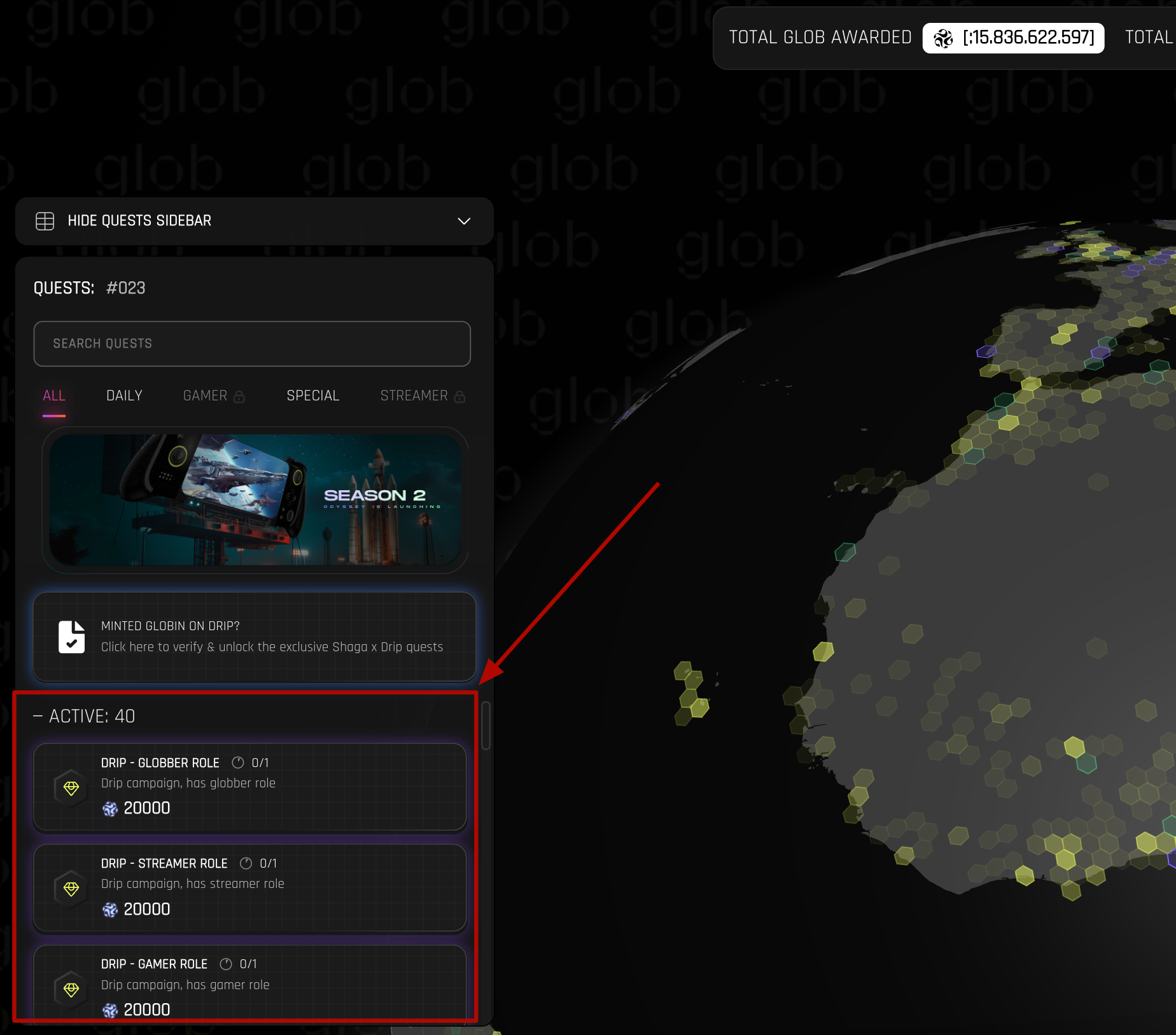Click the 'TOTAL GLOB AWARDED' label
The width and height of the screenshot is (1176, 1035).
click(x=820, y=38)
